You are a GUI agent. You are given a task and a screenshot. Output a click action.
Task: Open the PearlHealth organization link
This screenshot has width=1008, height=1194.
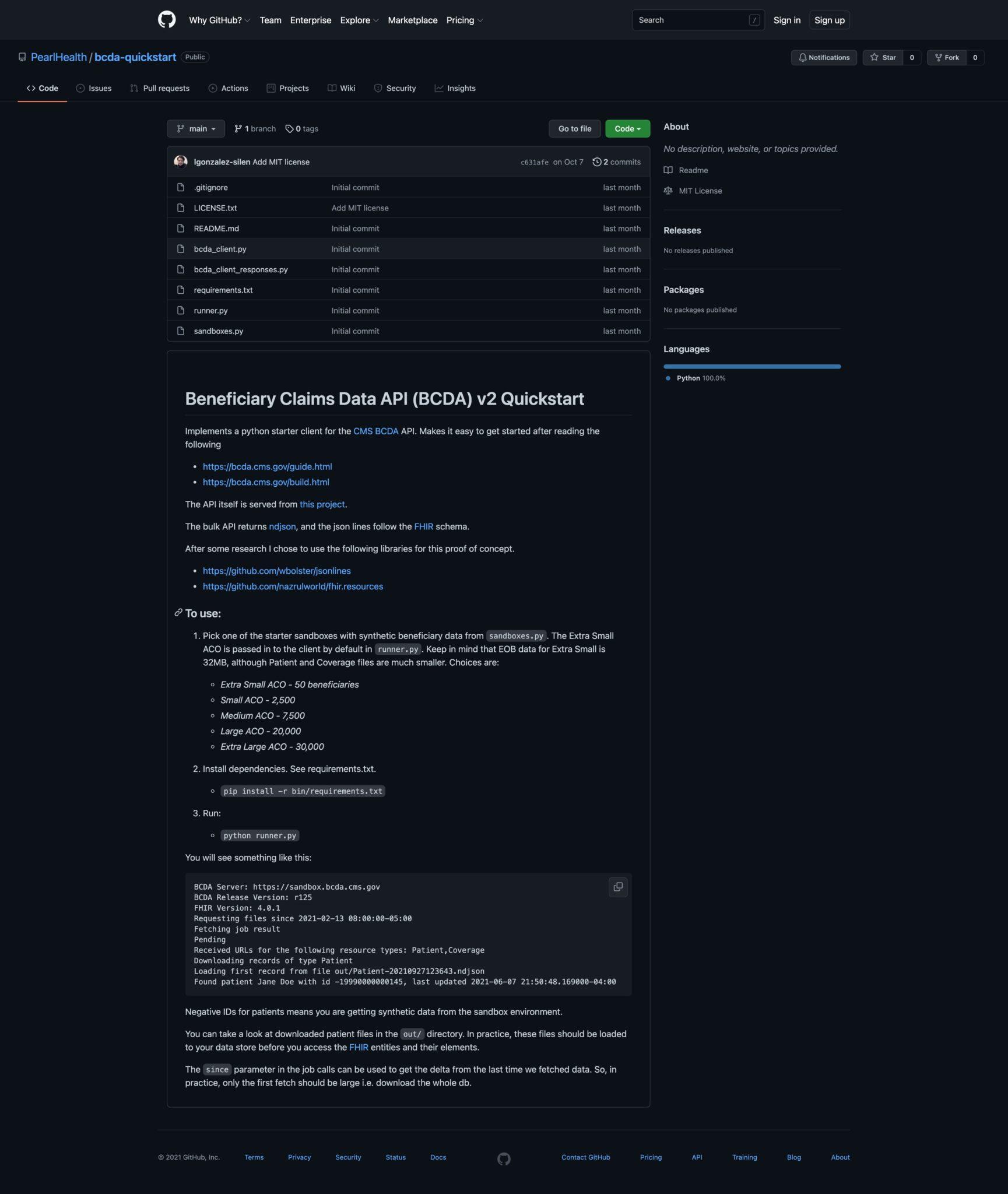pyautogui.click(x=59, y=57)
